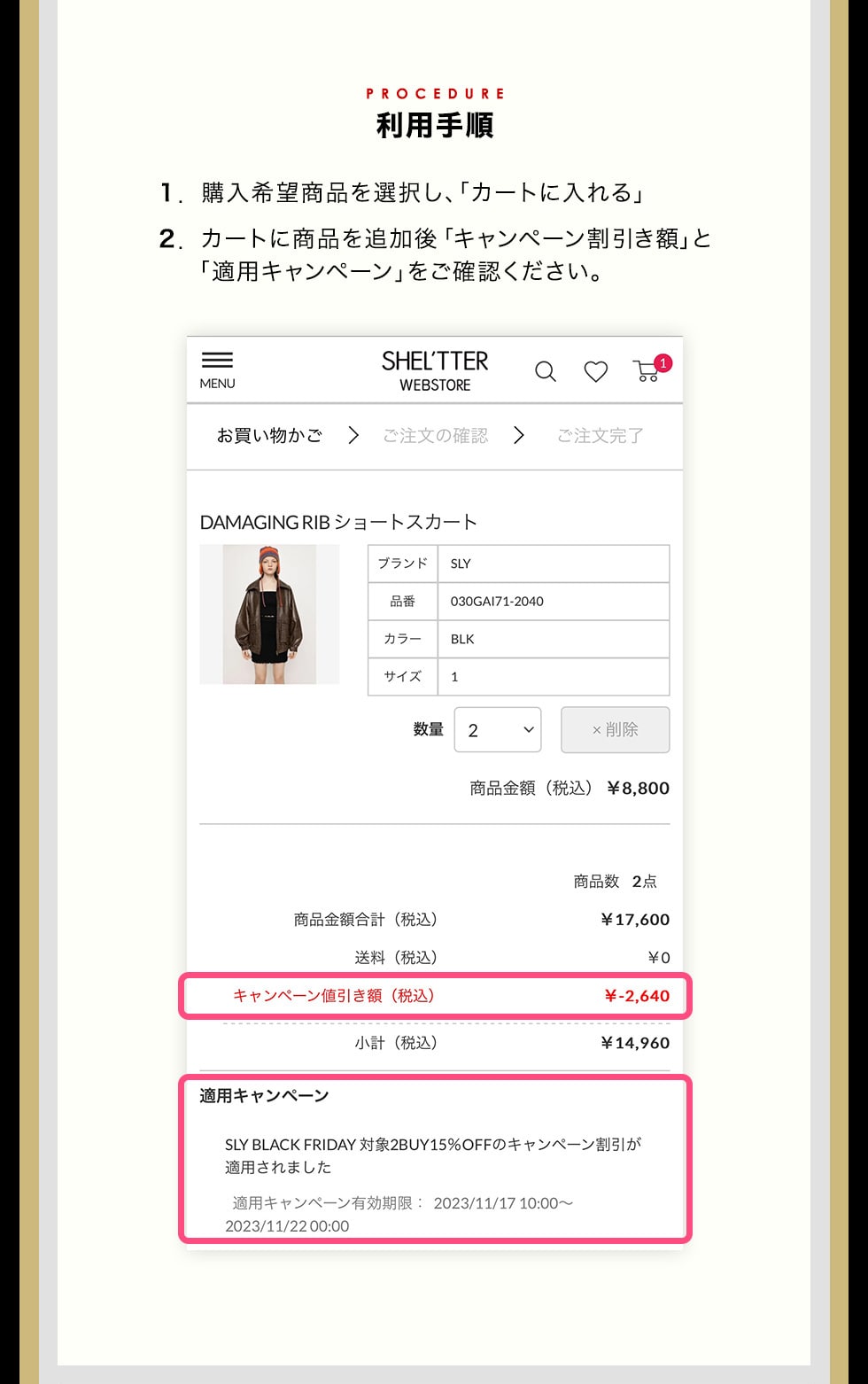Viewport: 868px width, 1384px height.
Task: Open the shopping cart icon
Action: (x=647, y=371)
